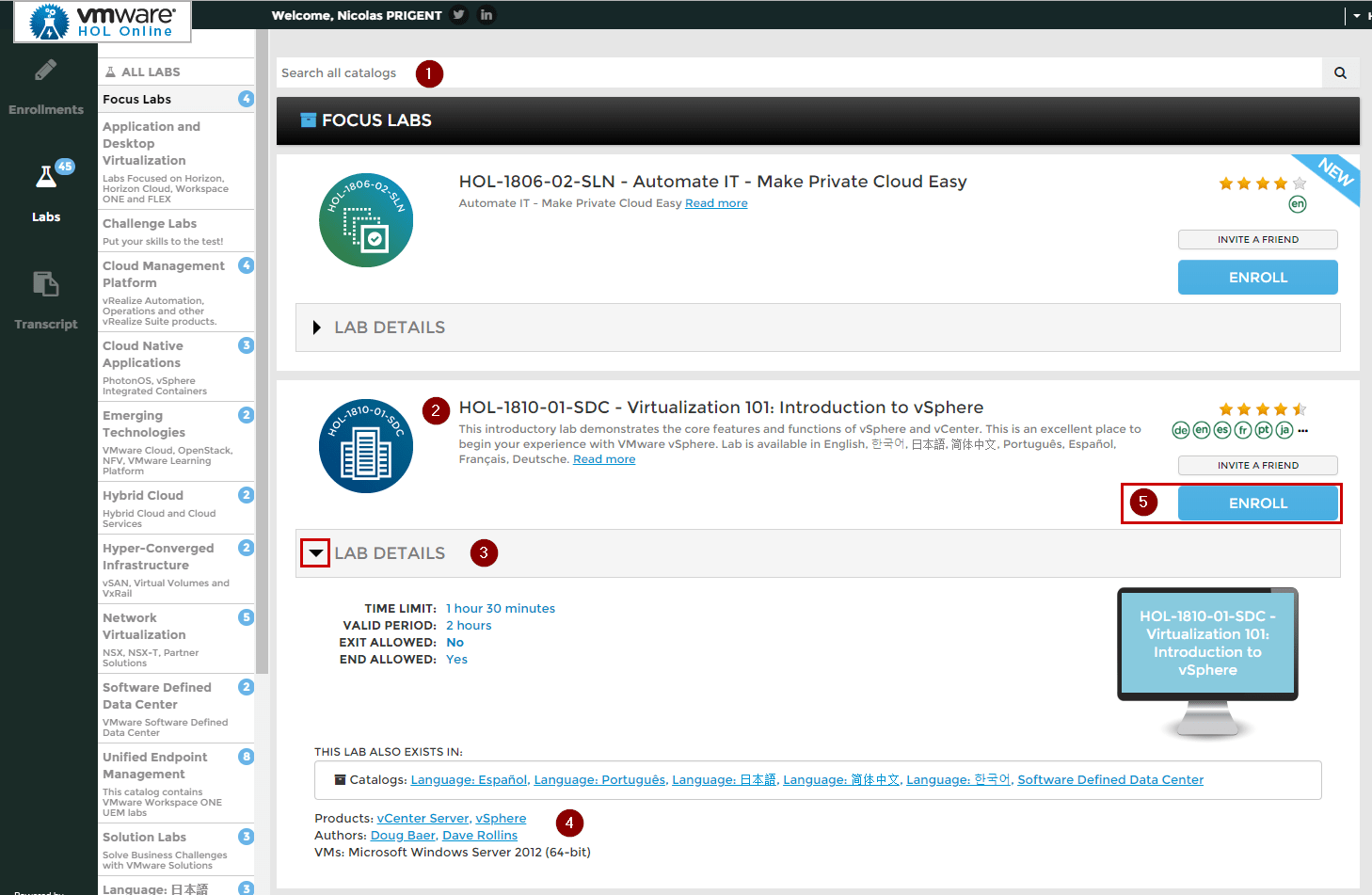Screen dimensions: 1372x895
Task: Select 'de' language badge for vSphere lab
Action: pos(1181,430)
